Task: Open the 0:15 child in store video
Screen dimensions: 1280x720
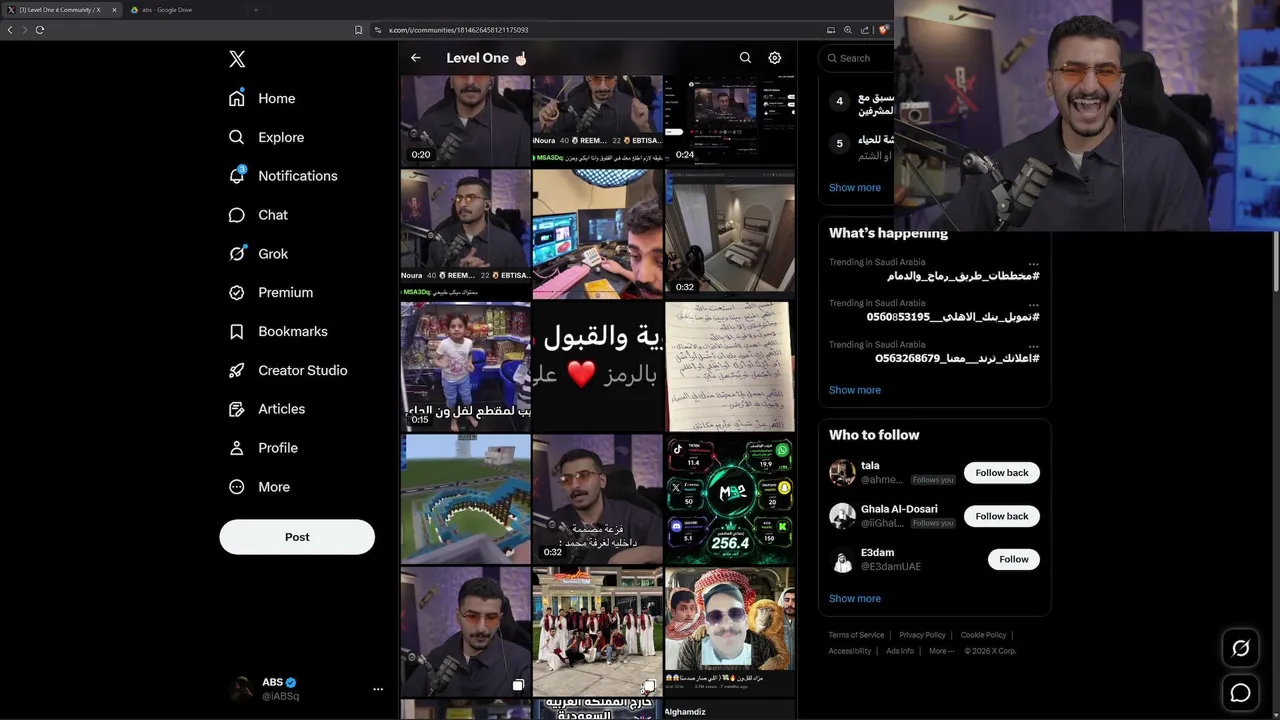Action: tap(466, 367)
